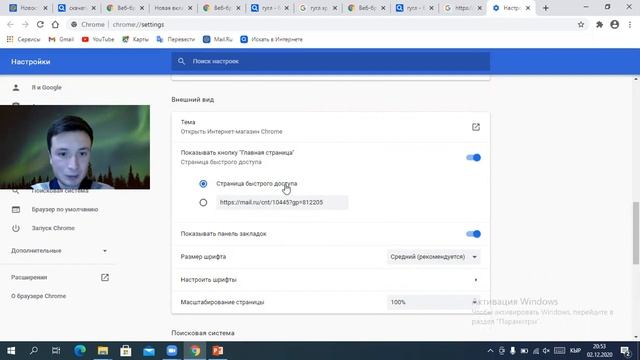Expand the Дополнительные section

pyautogui.click(x=59, y=251)
